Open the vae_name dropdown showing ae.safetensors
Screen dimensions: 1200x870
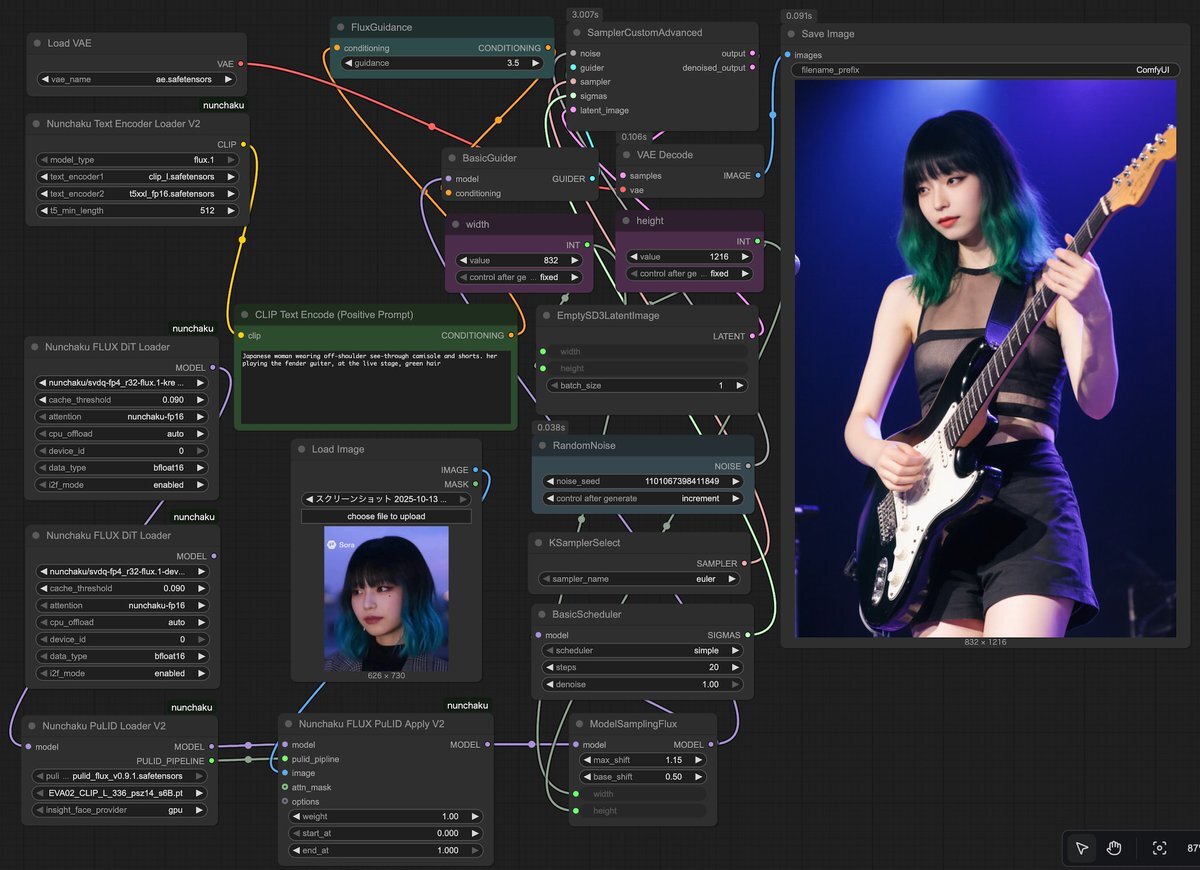pos(136,79)
